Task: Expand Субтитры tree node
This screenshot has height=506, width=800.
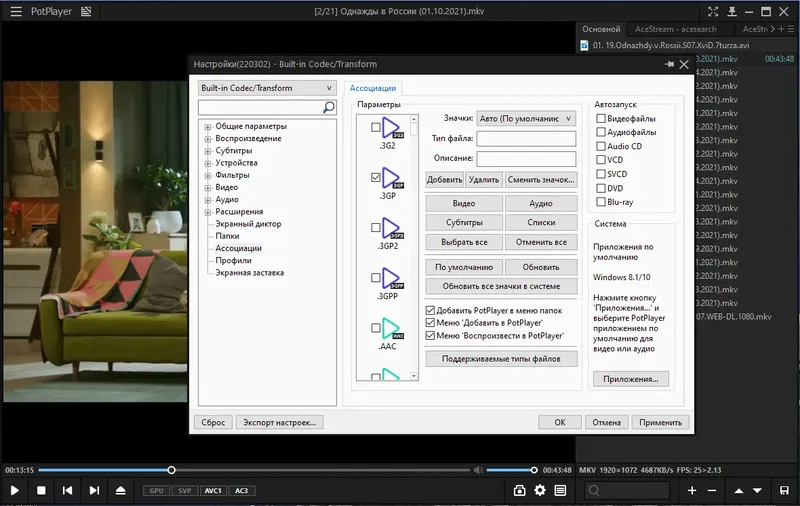Action: (208, 151)
